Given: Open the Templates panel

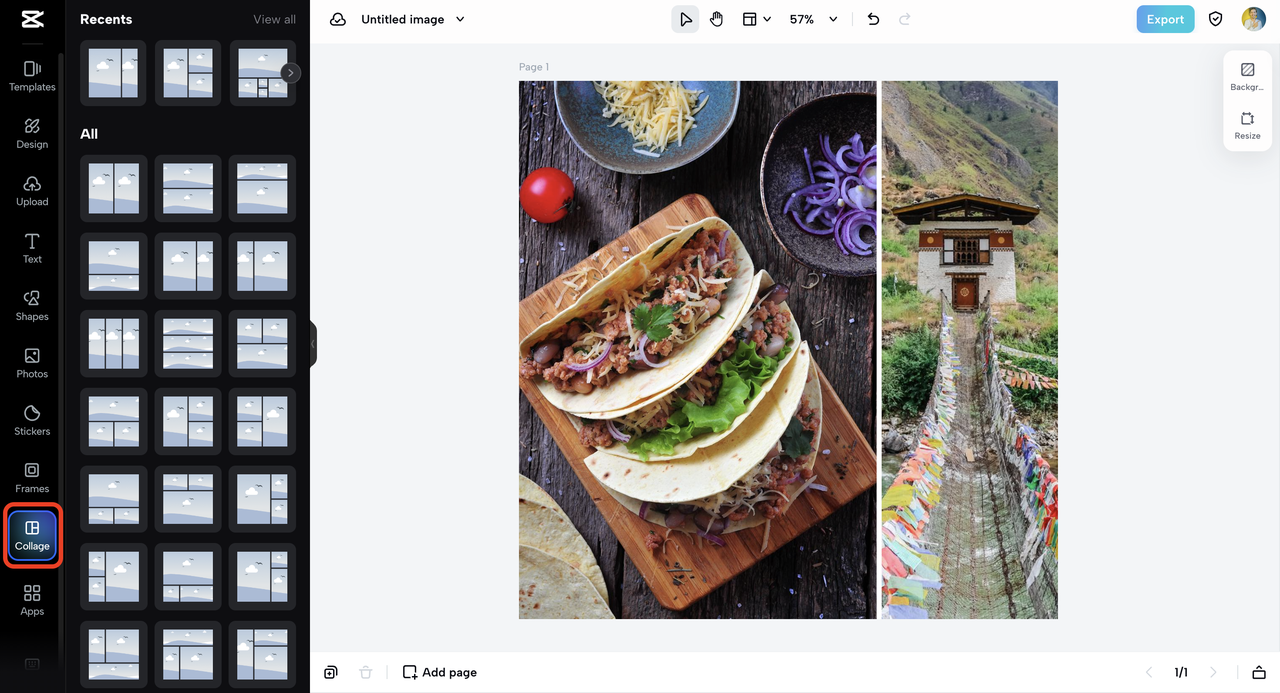Looking at the screenshot, I should 32,75.
